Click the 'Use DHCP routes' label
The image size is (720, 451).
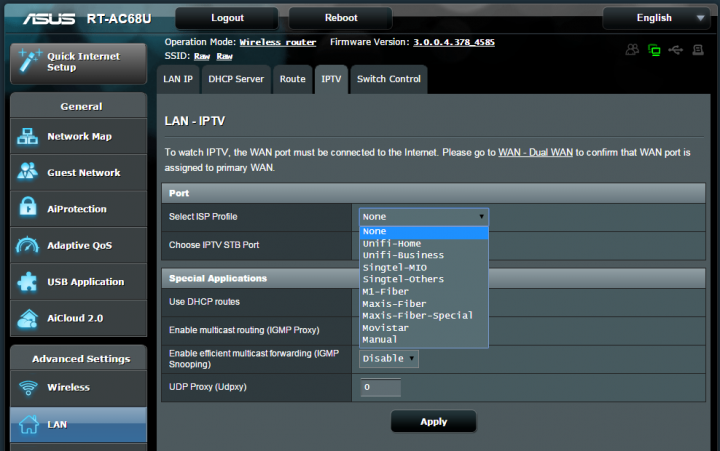click(x=204, y=302)
